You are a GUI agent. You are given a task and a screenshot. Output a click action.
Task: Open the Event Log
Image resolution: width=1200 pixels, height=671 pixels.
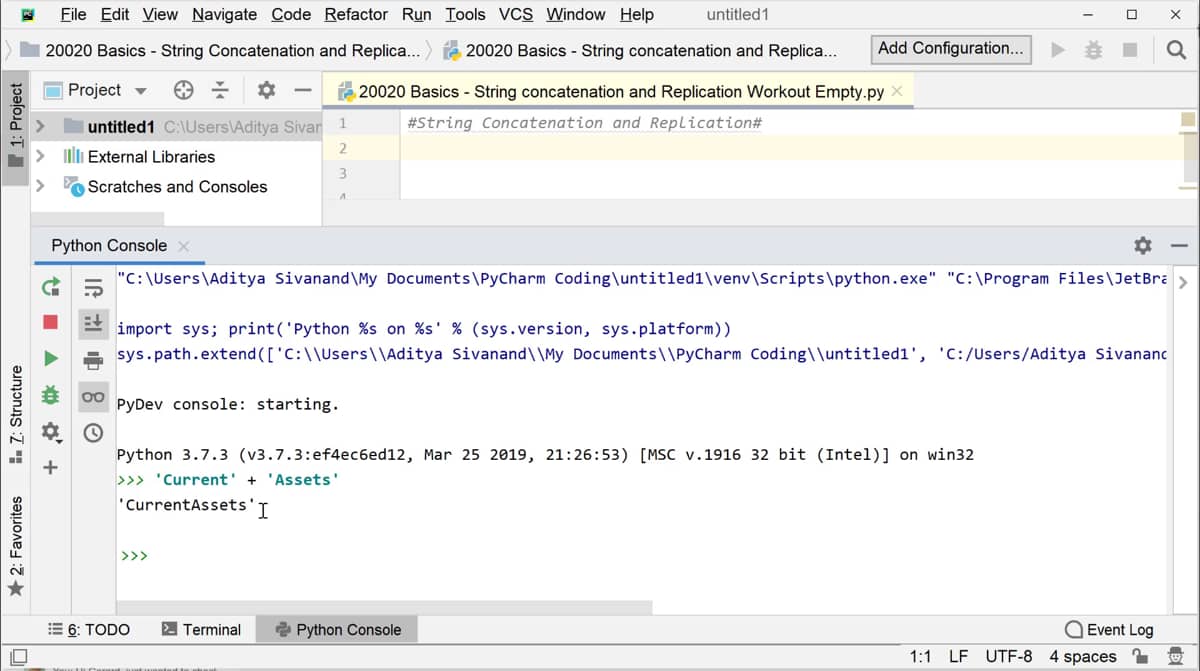(x=1109, y=630)
